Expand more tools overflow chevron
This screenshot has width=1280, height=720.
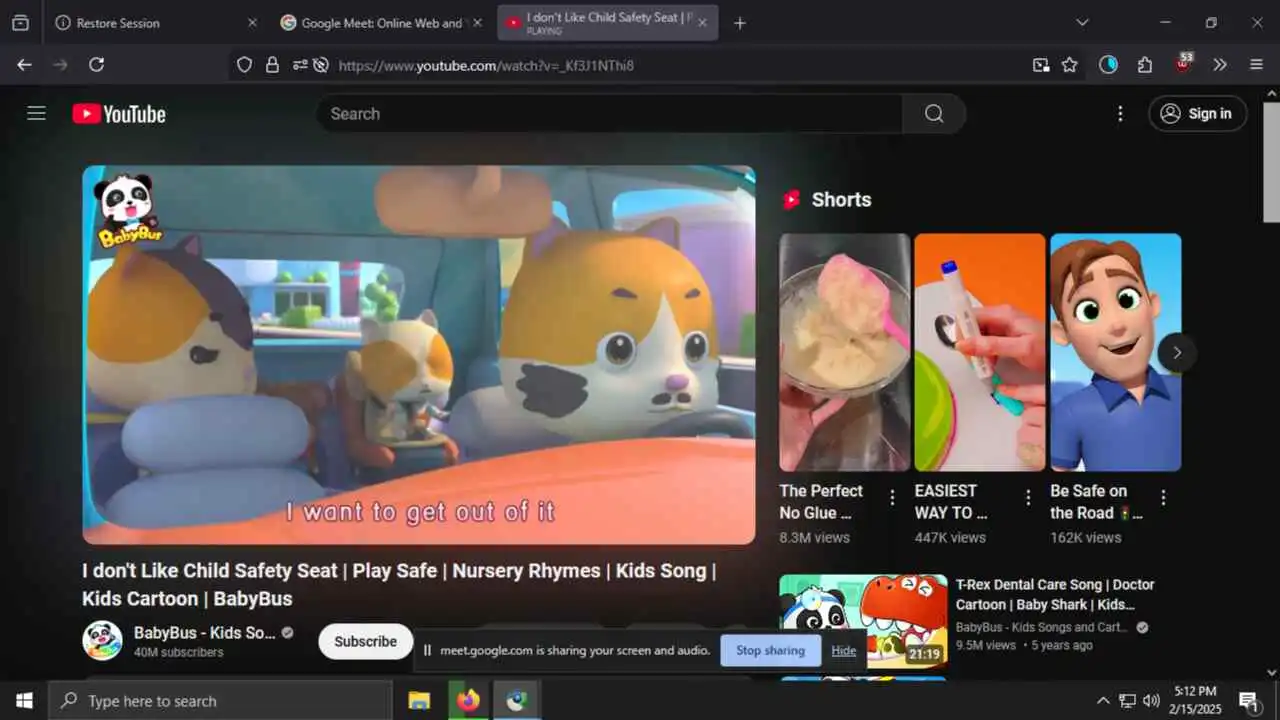click(x=1219, y=65)
